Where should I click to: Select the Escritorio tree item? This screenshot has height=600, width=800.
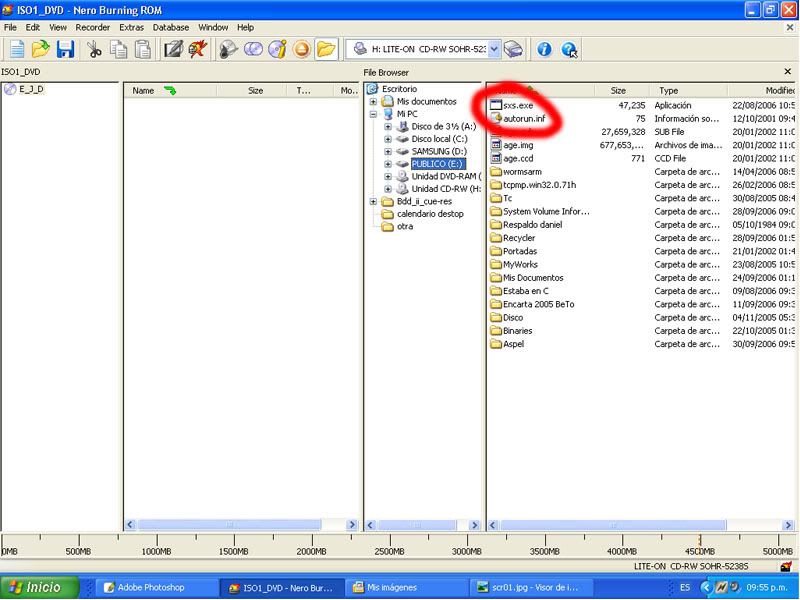coord(399,89)
